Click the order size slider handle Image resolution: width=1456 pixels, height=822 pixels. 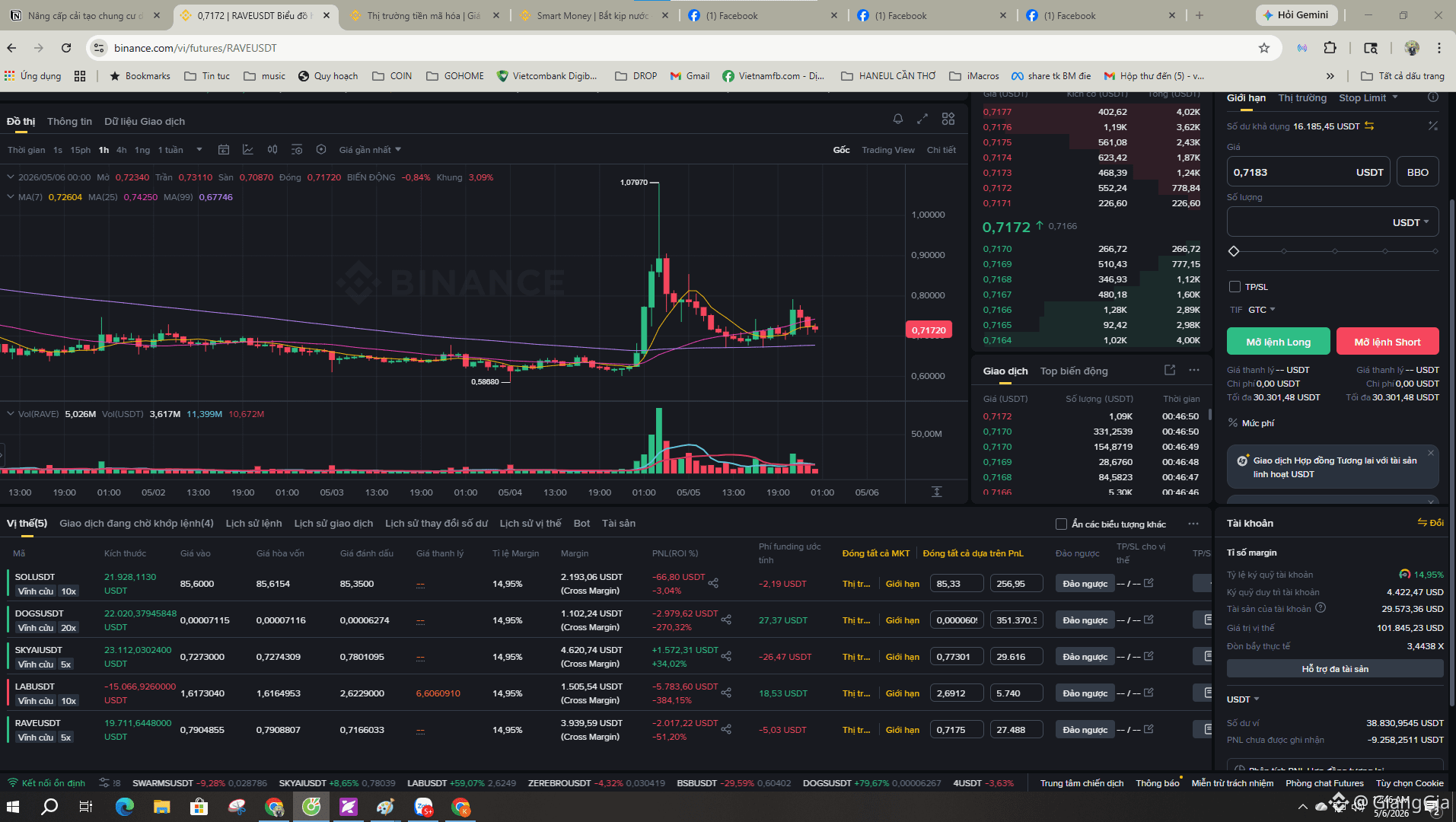coord(1234,251)
